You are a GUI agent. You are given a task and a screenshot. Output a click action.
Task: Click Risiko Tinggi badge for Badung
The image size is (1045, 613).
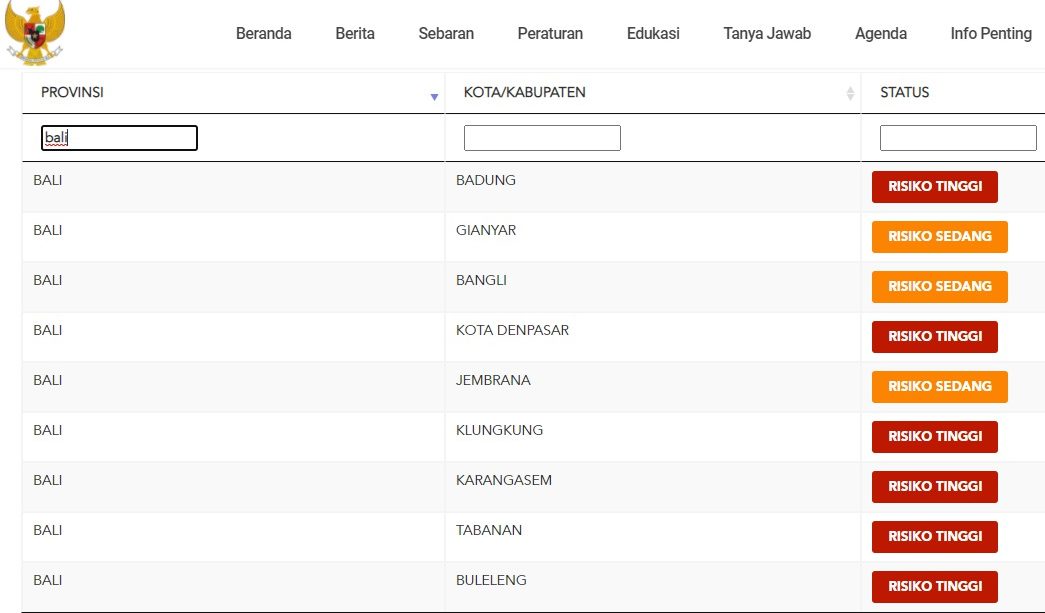click(935, 187)
